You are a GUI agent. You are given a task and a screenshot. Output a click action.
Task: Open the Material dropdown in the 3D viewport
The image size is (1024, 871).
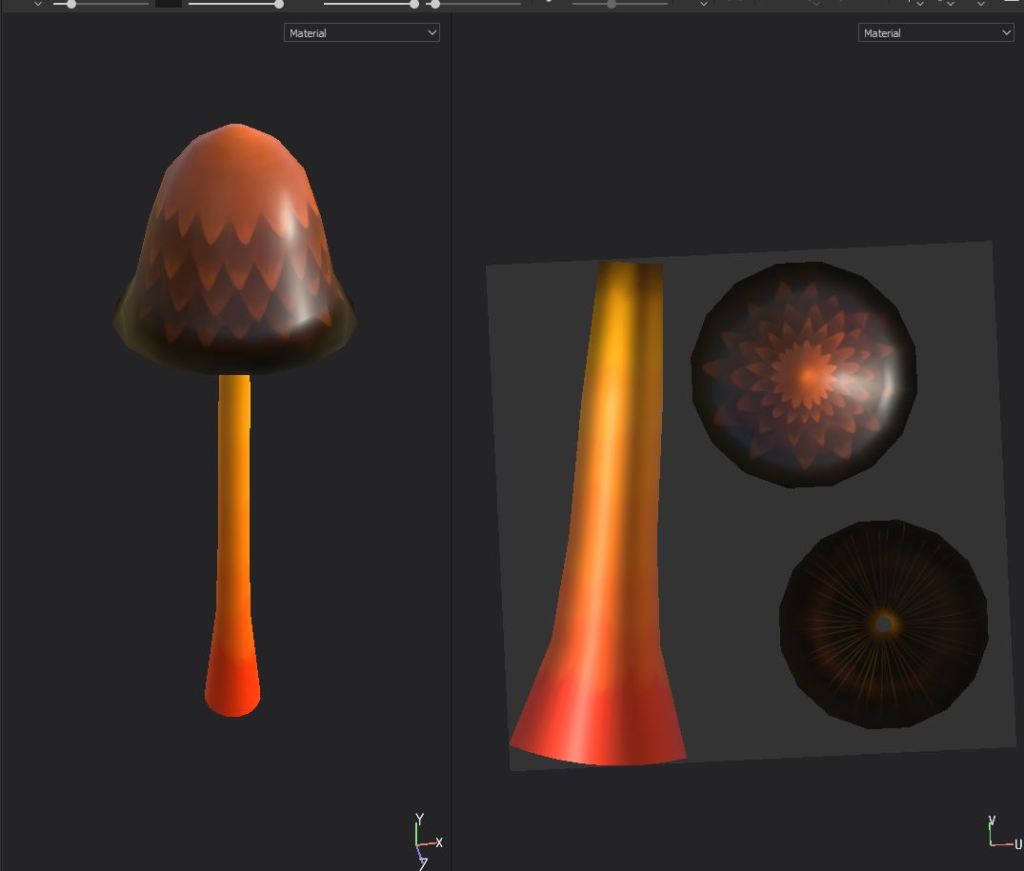tap(362, 33)
